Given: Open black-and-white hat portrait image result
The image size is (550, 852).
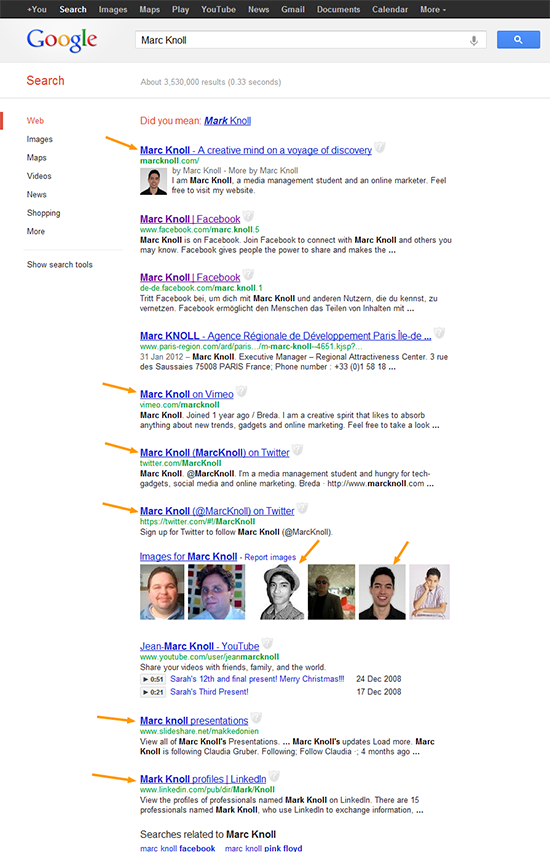Looking at the screenshot, I should pyautogui.click(x=282, y=592).
